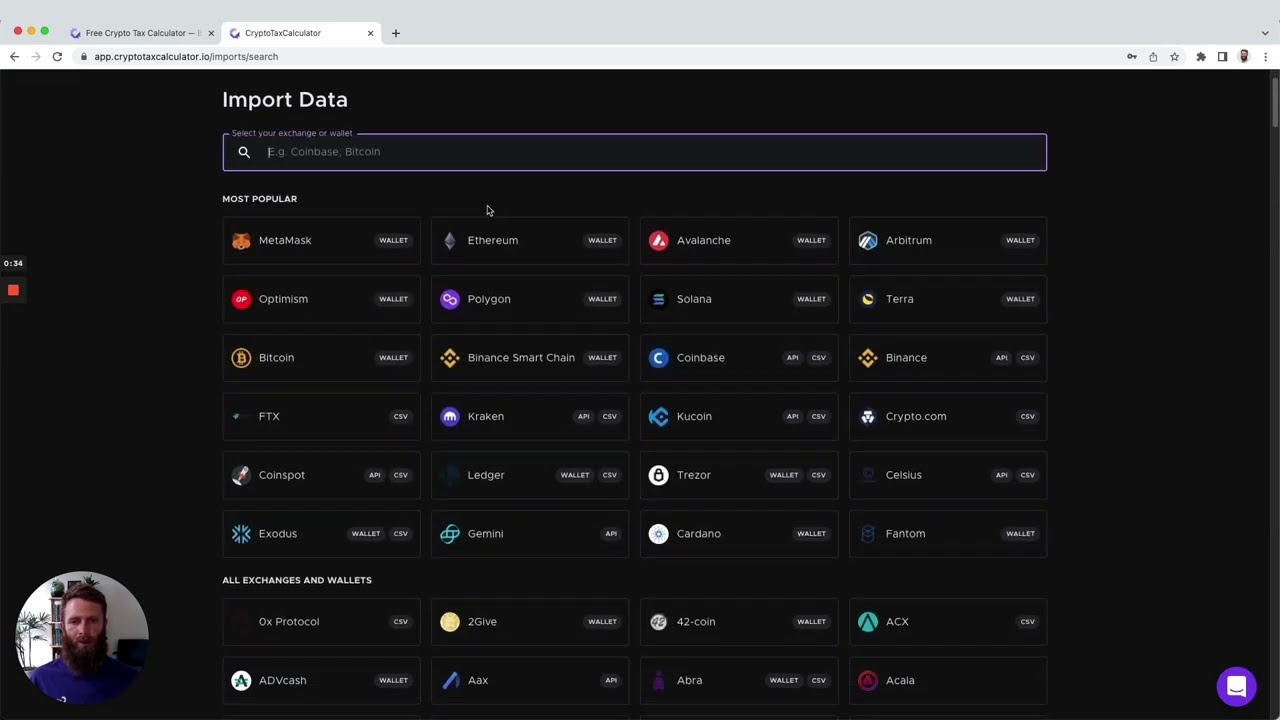Pick the Terra logo icon
This screenshot has width=1280, height=720.
coord(868,299)
